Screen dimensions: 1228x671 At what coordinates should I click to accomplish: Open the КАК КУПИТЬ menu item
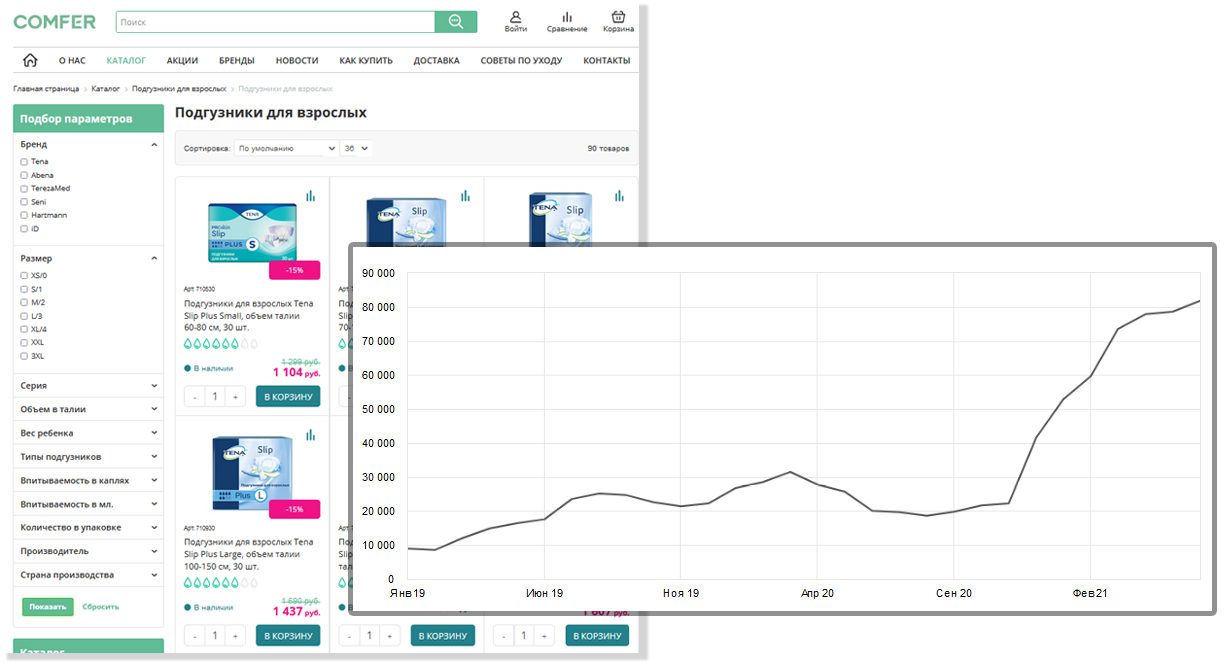pyautogui.click(x=366, y=61)
